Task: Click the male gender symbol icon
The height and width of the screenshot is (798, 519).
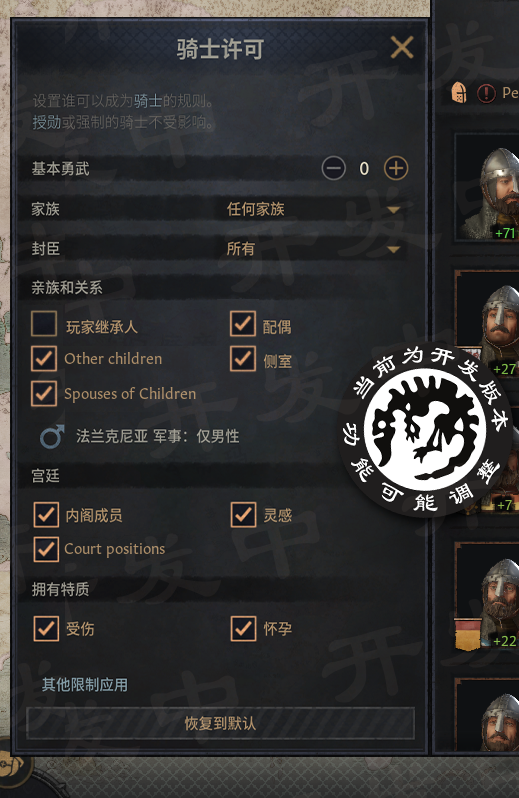Action: (x=52, y=436)
